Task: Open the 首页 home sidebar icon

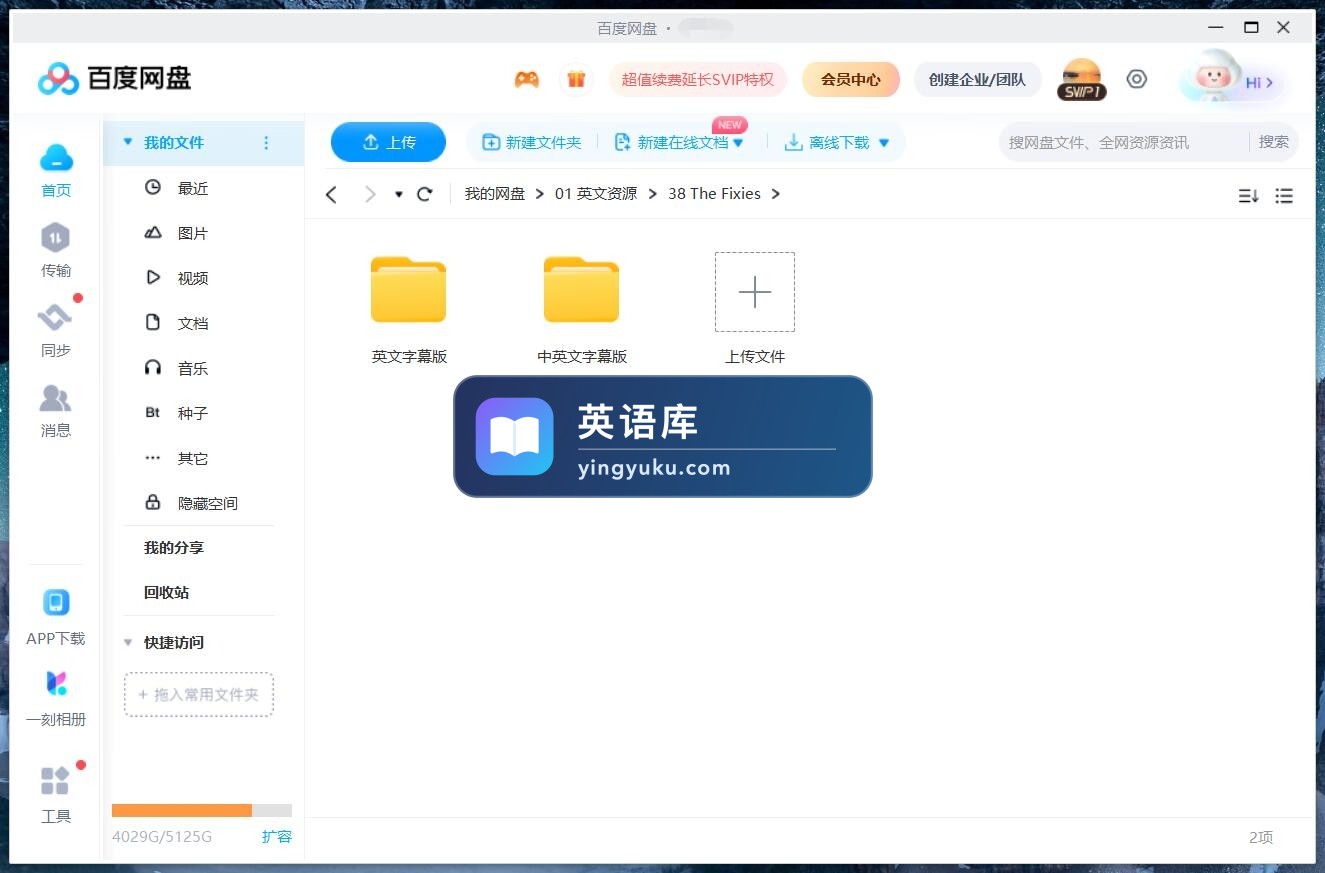Action: pyautogui.click(x=56, y=170)
